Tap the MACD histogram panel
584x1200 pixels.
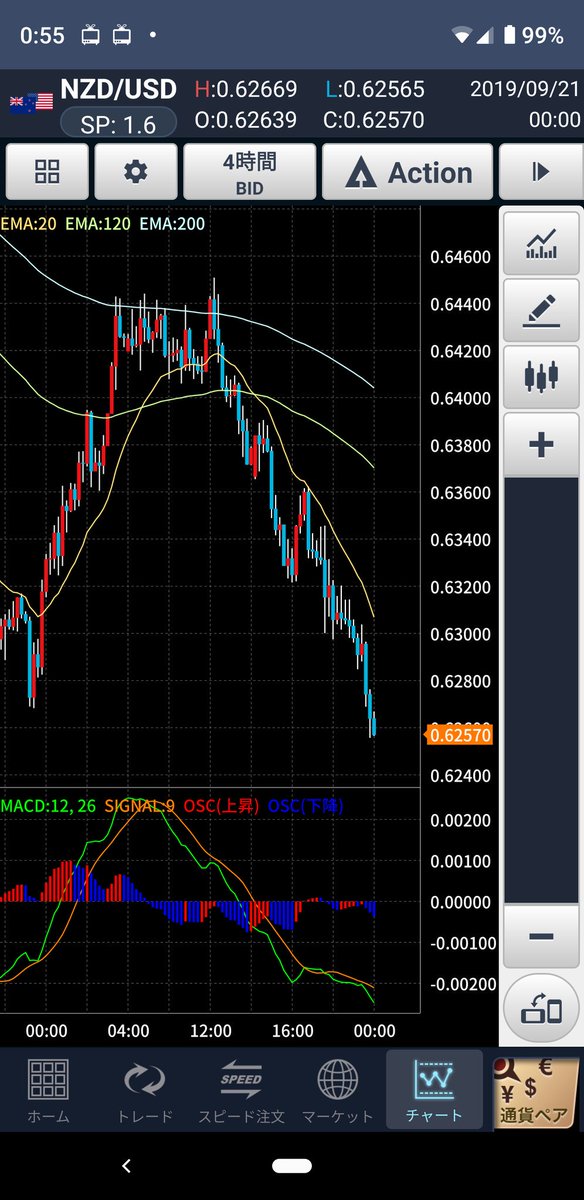pyautogui.click(x=210, y=900)
